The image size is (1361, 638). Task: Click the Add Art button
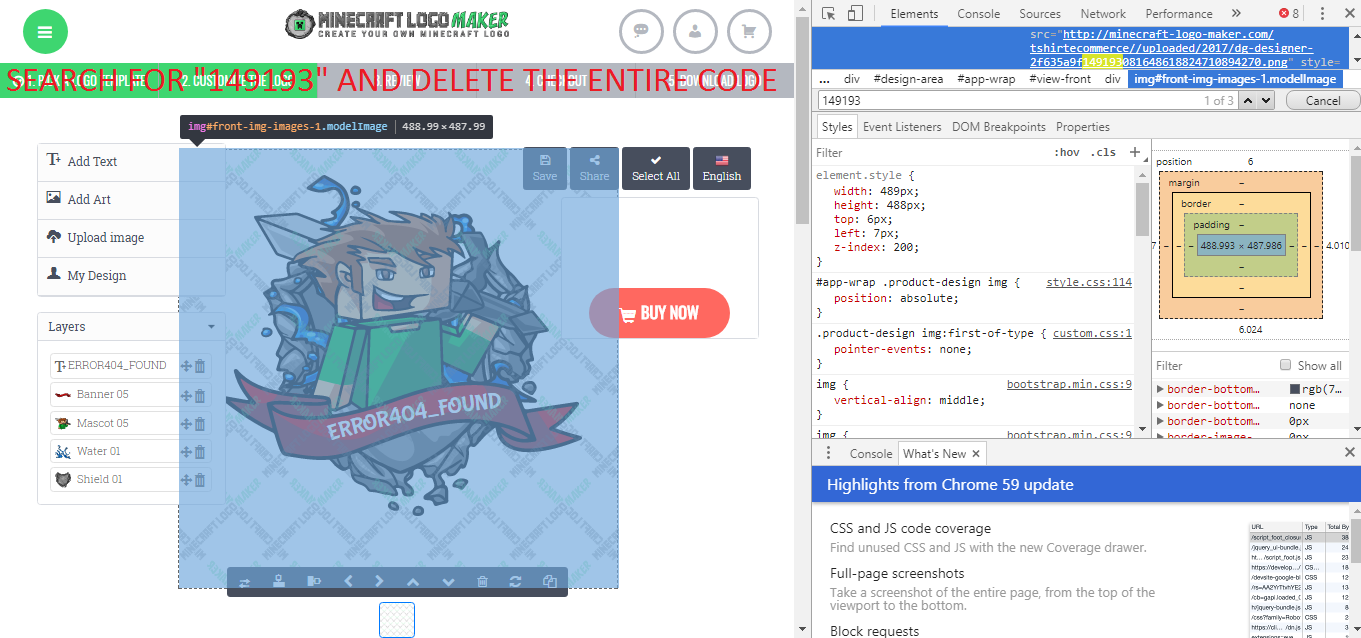pos(131,200)
